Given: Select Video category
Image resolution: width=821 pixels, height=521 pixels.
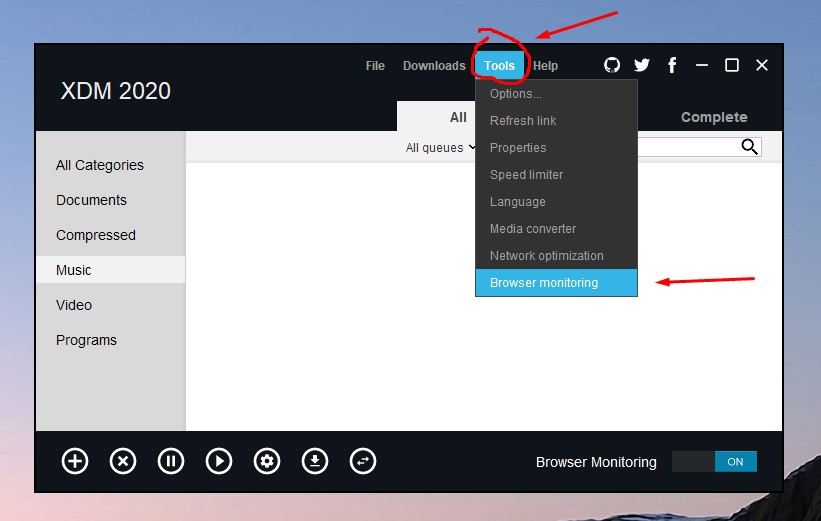Looking at the screenshot, I should [110, 305].
